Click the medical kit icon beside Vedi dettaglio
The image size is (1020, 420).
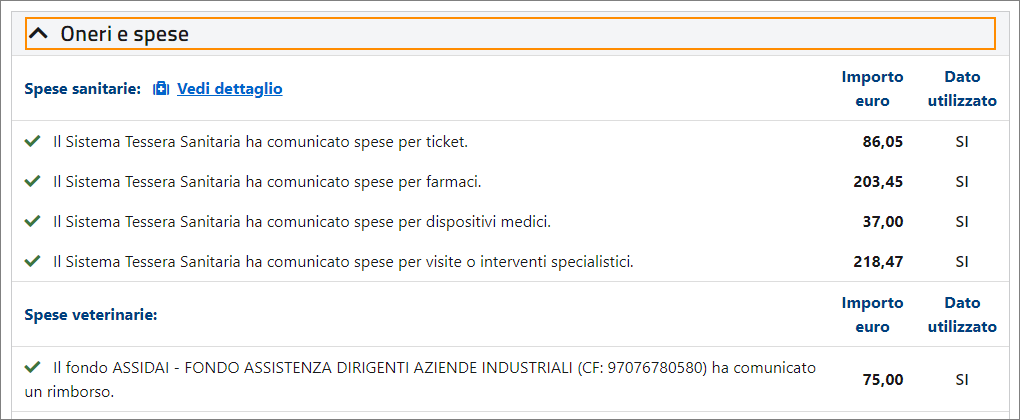[x=161, y=89]
